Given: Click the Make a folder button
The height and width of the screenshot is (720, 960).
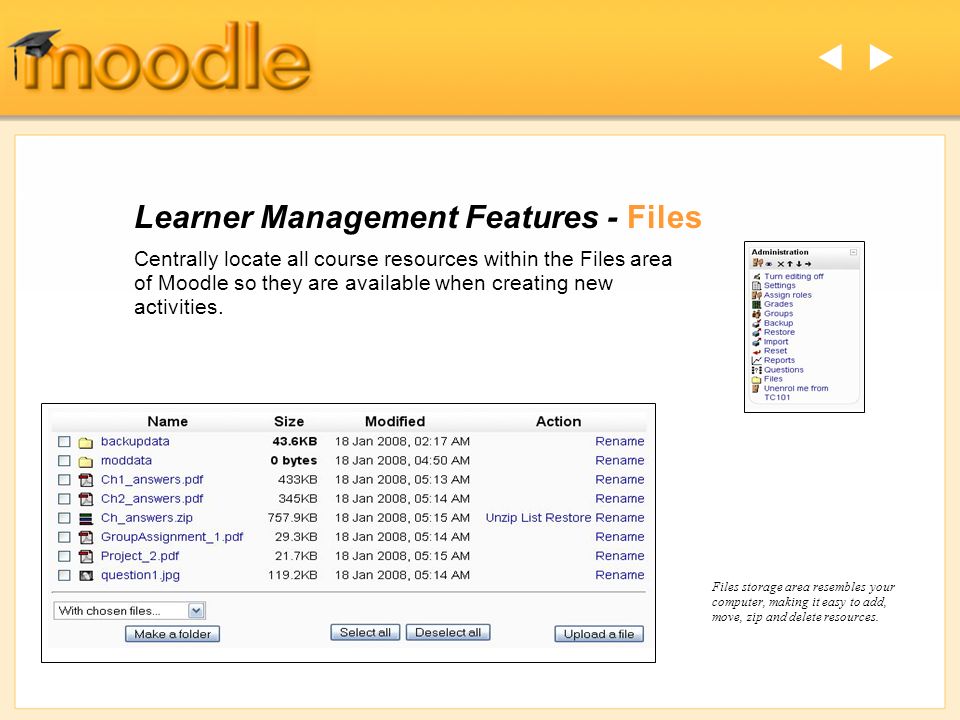Looking at the screenshot, I should pyautogui.click(x=172, y=634).
